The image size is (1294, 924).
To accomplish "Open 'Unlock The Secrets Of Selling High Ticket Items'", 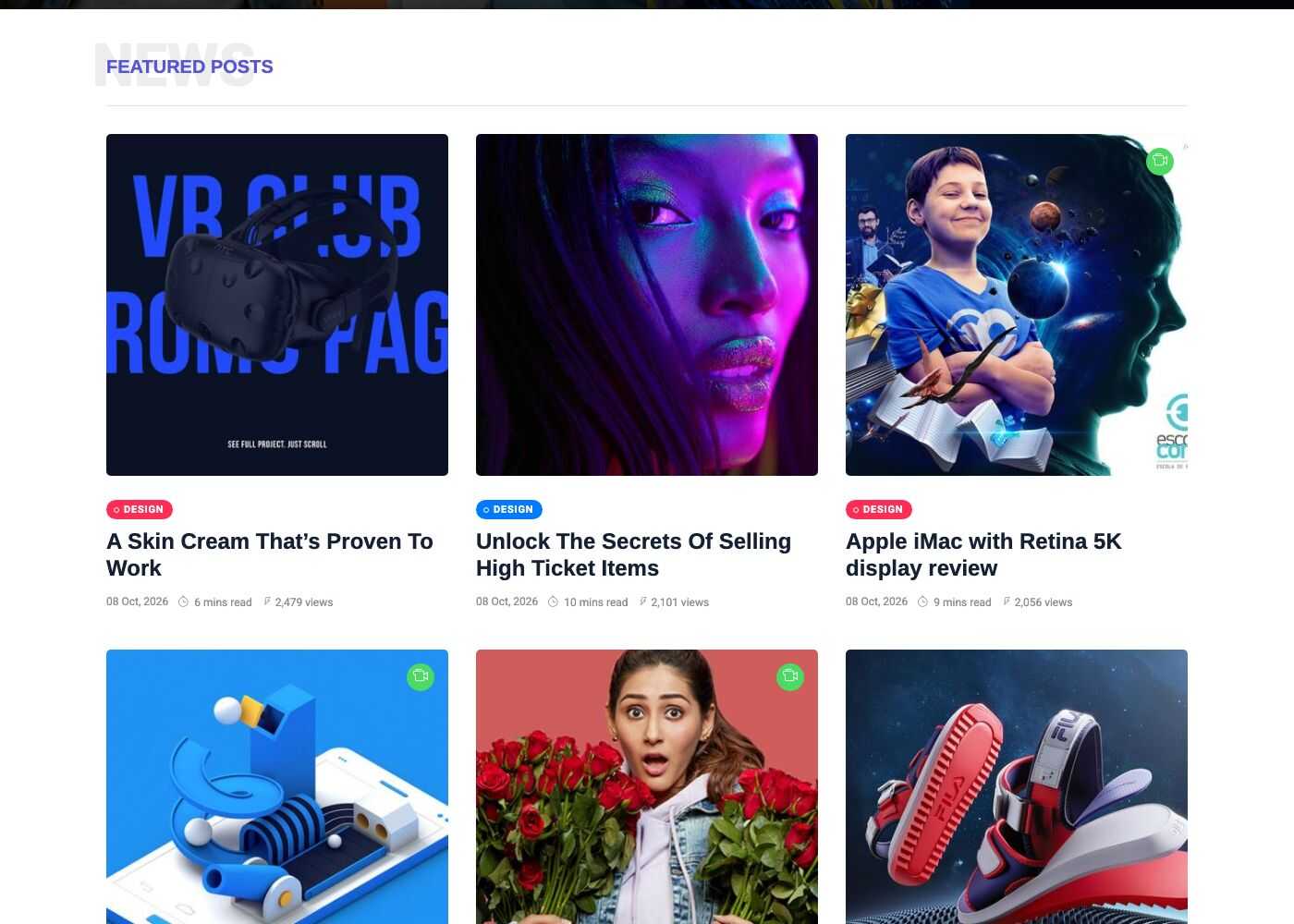I will (633, 554).
